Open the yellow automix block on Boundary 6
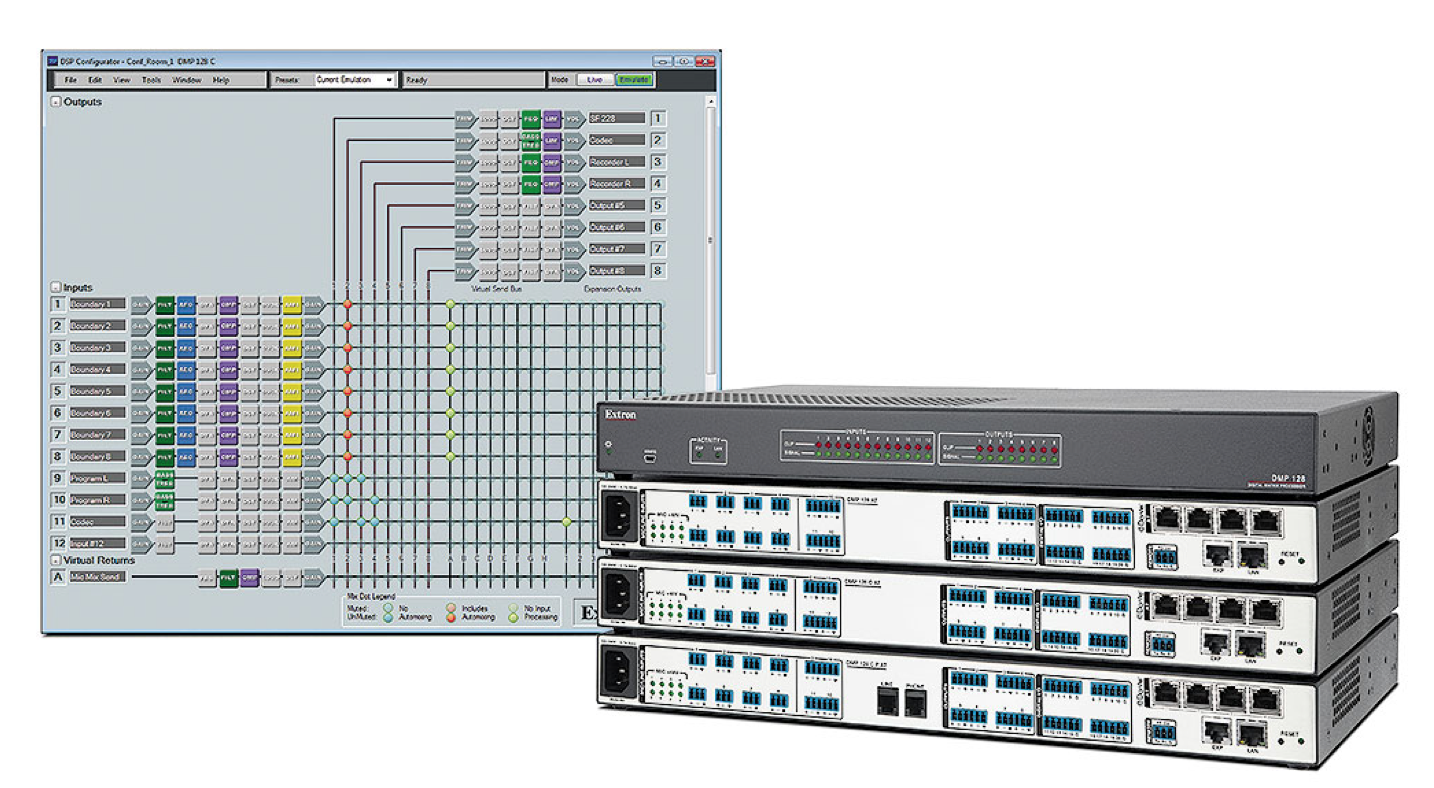This screenshot has height=788, width=1434. click(291, 413)
